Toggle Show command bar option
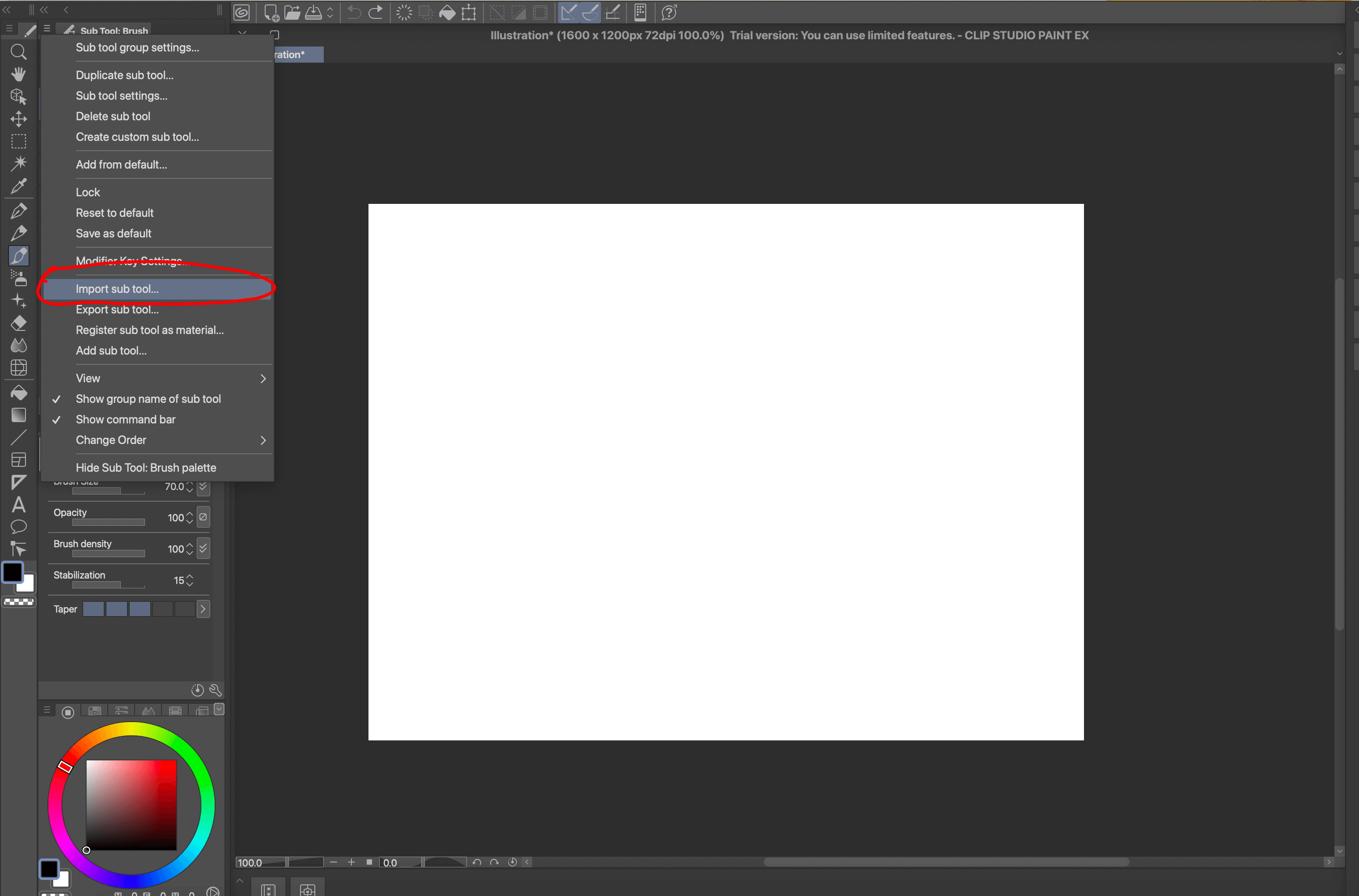 tap(125, 419)
